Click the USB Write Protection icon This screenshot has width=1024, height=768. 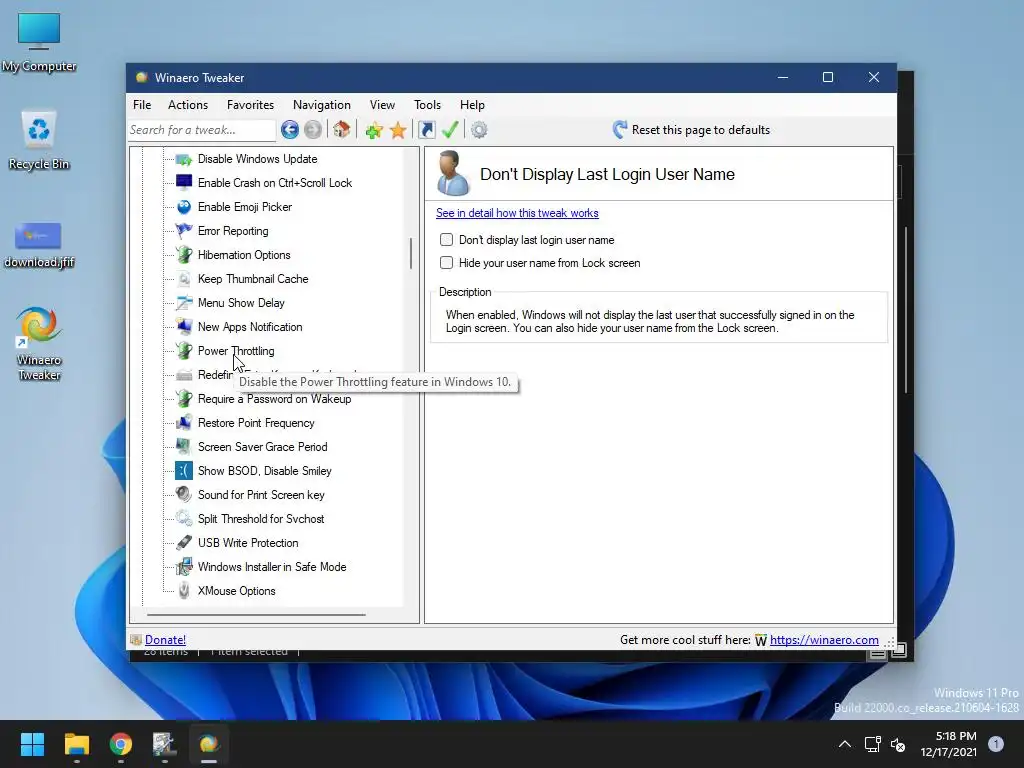pyautogui.click(x=184, y=543)
